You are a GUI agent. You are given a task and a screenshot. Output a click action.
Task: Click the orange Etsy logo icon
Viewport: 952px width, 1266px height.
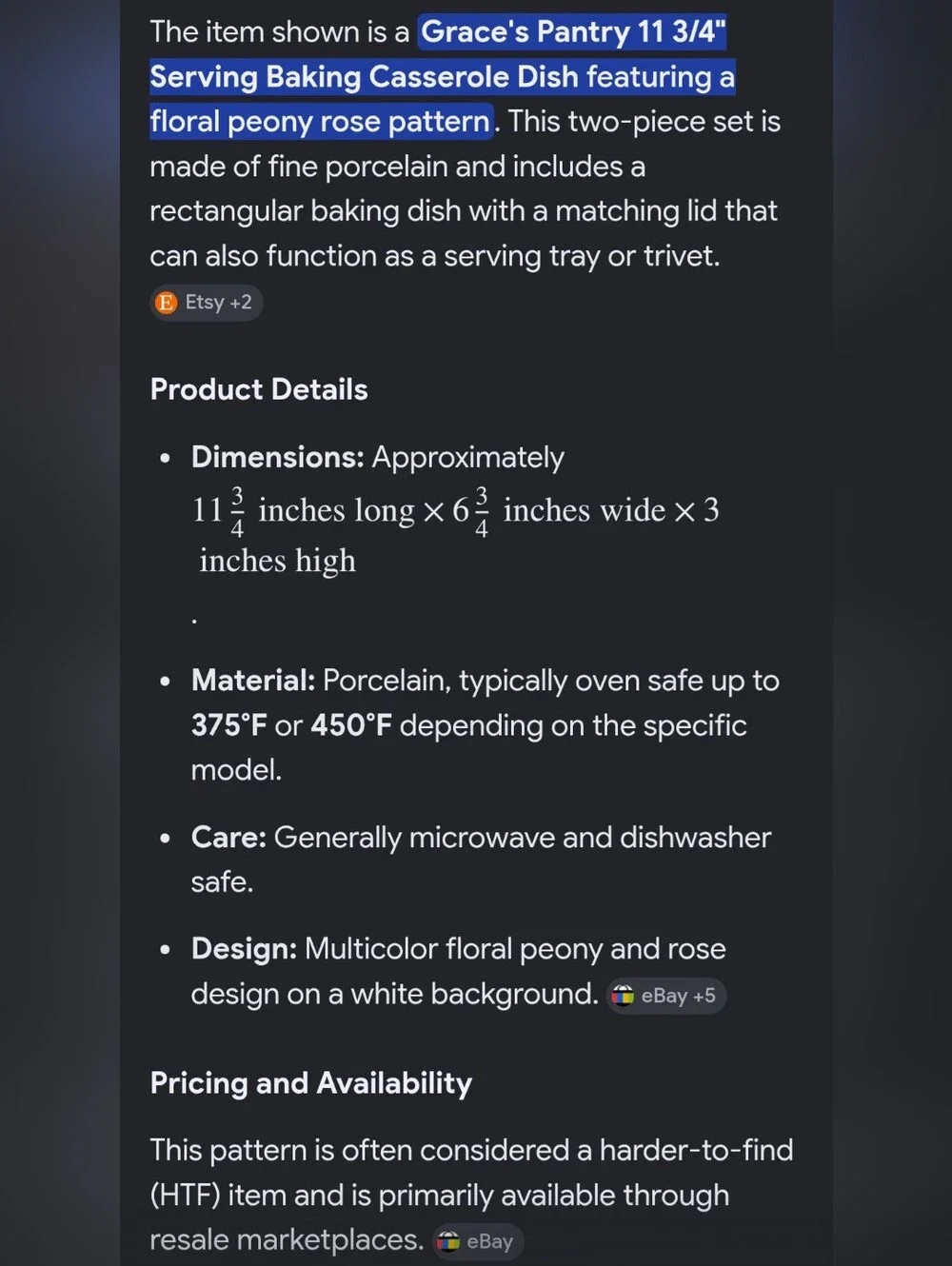coord(166,303)
